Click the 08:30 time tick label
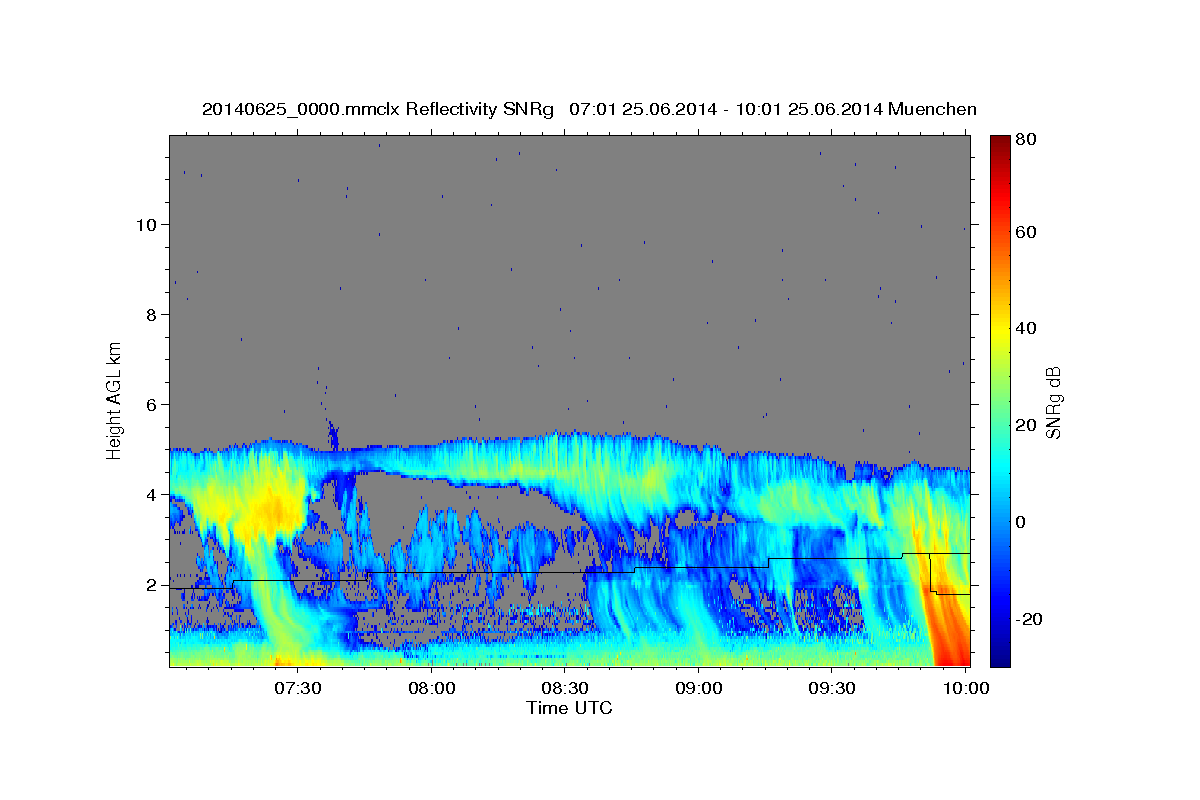Image resolution: width=1200 pixels, height=800 pixels. (x=564, y=689)
